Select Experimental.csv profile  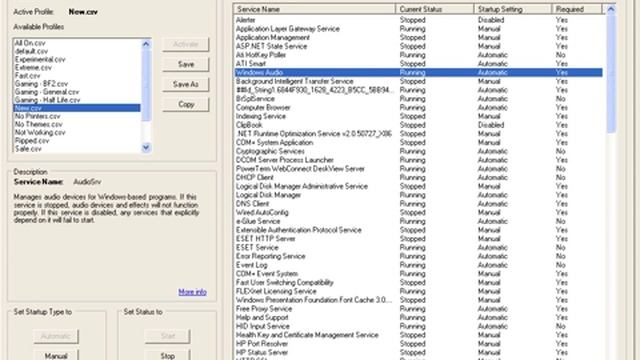tap(77, 59)
